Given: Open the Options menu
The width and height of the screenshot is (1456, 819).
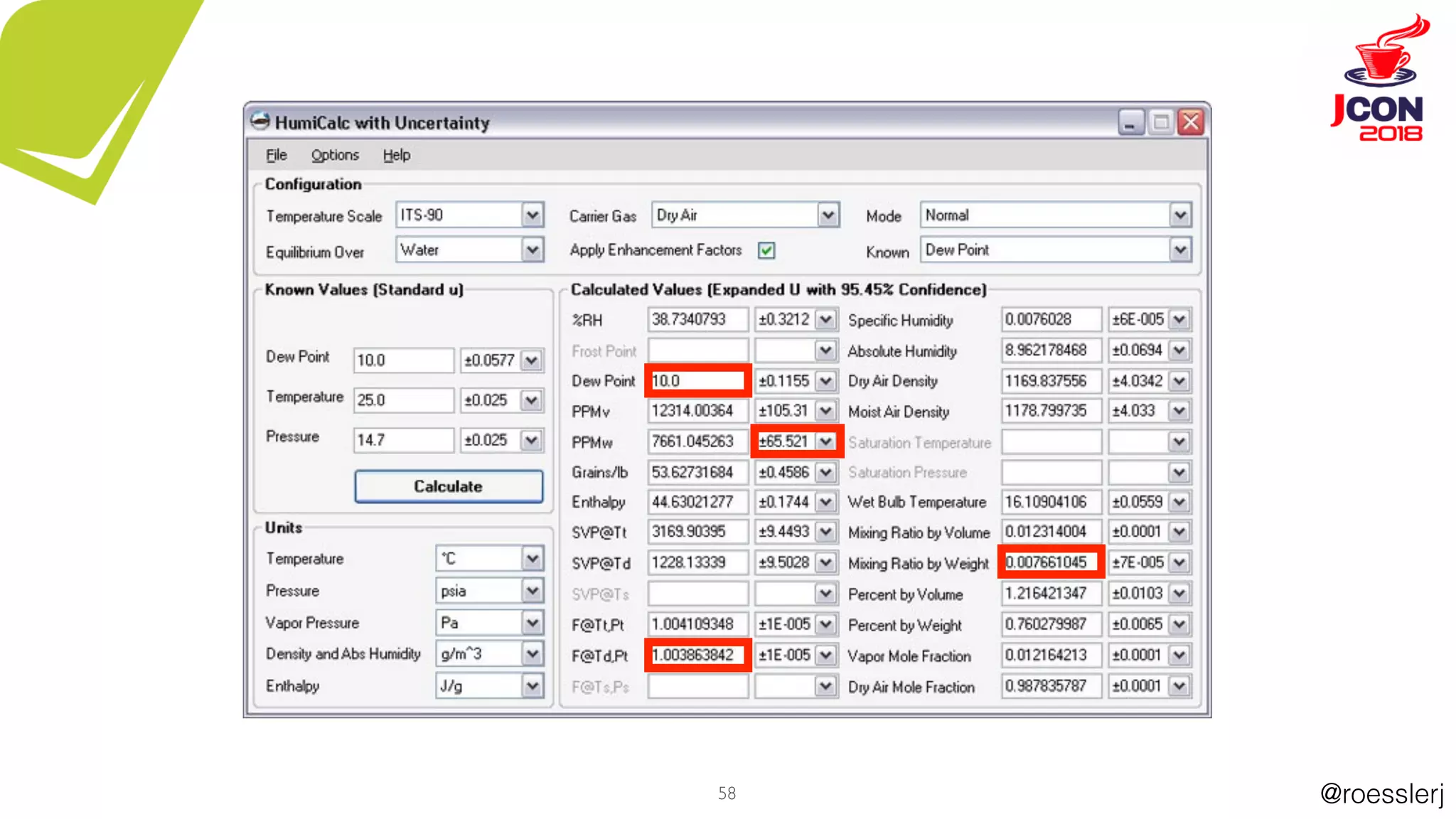Looking at the screenshot, I should click(335, 155).
